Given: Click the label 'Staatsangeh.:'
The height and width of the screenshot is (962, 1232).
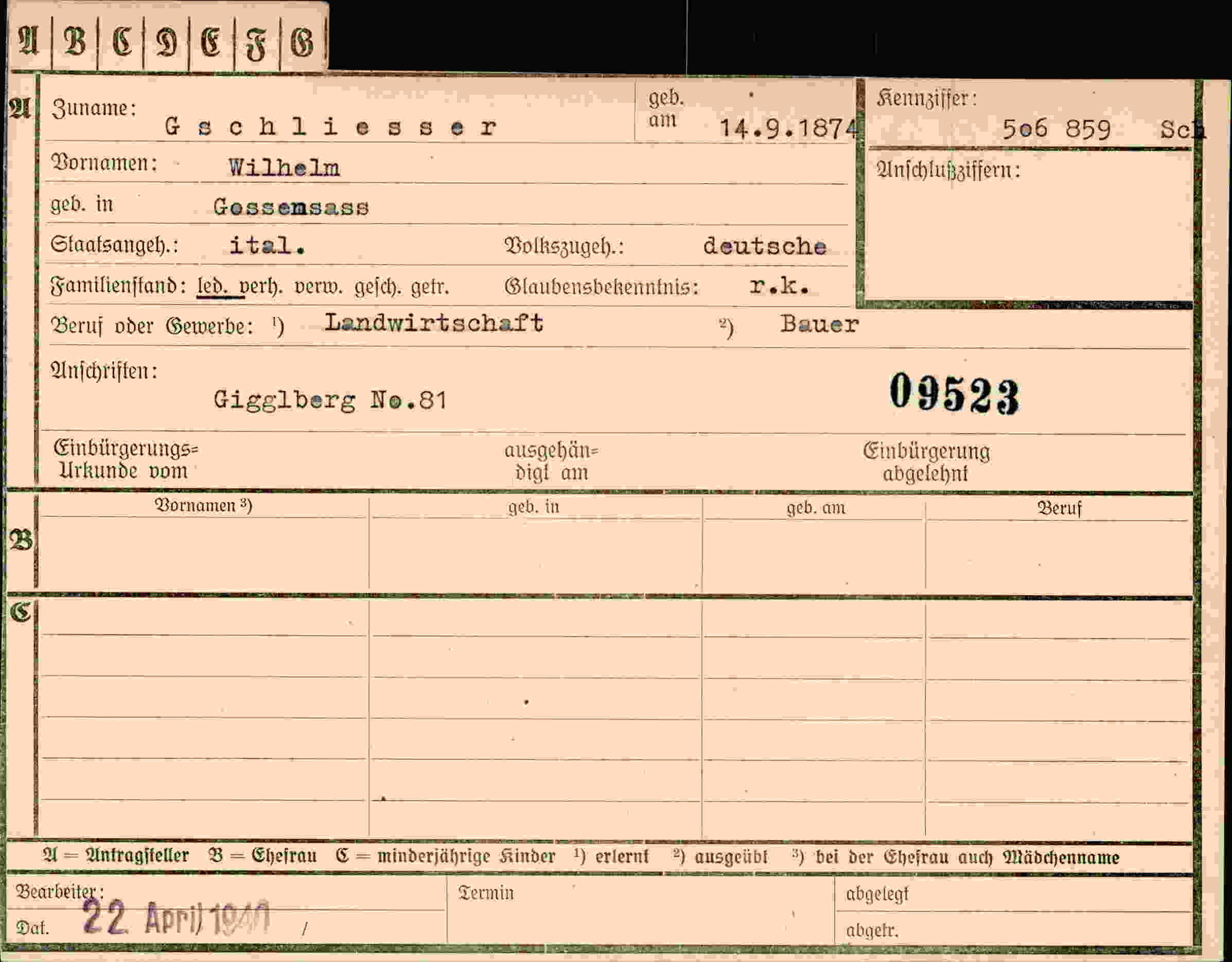Looking at the screenshot, I should pos(115,245).
